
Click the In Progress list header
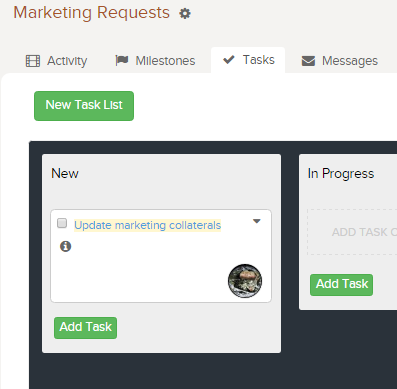[341, 174]
